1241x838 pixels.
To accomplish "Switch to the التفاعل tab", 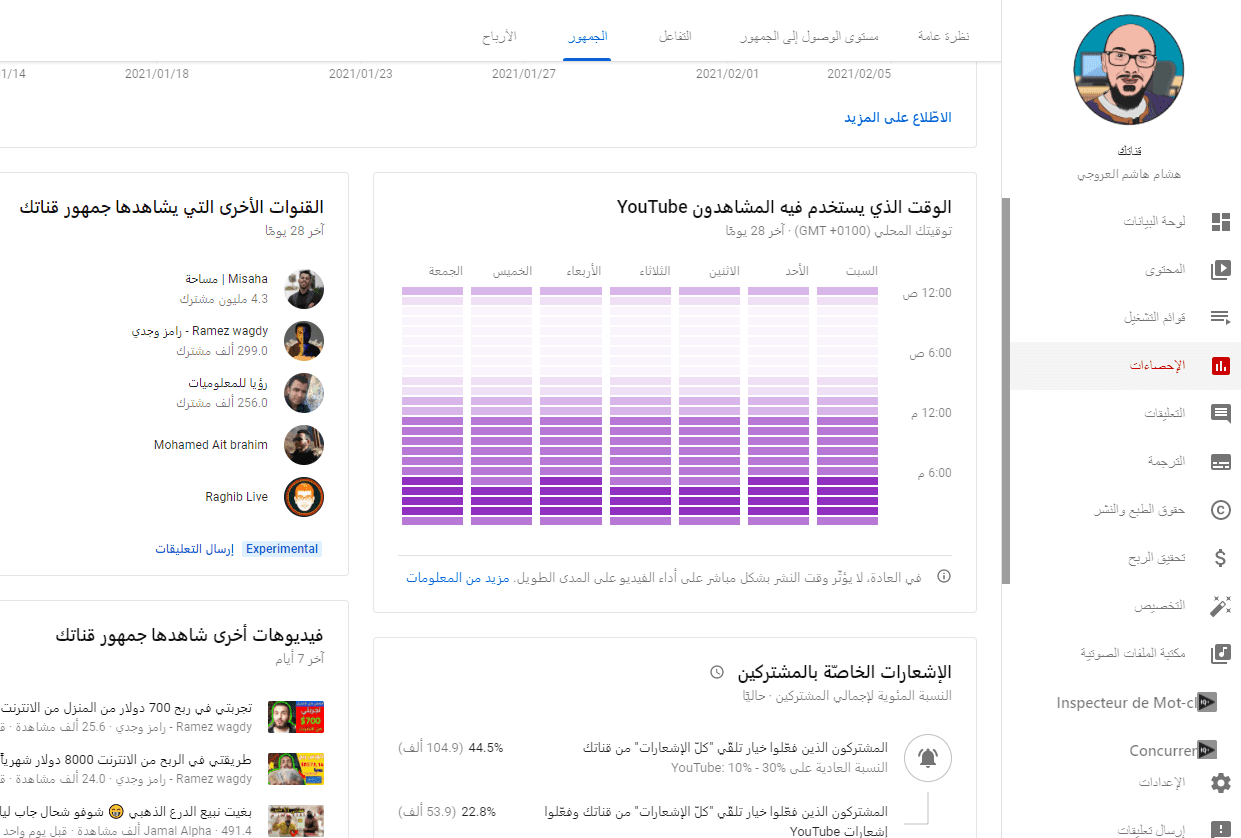I will 675,37.
